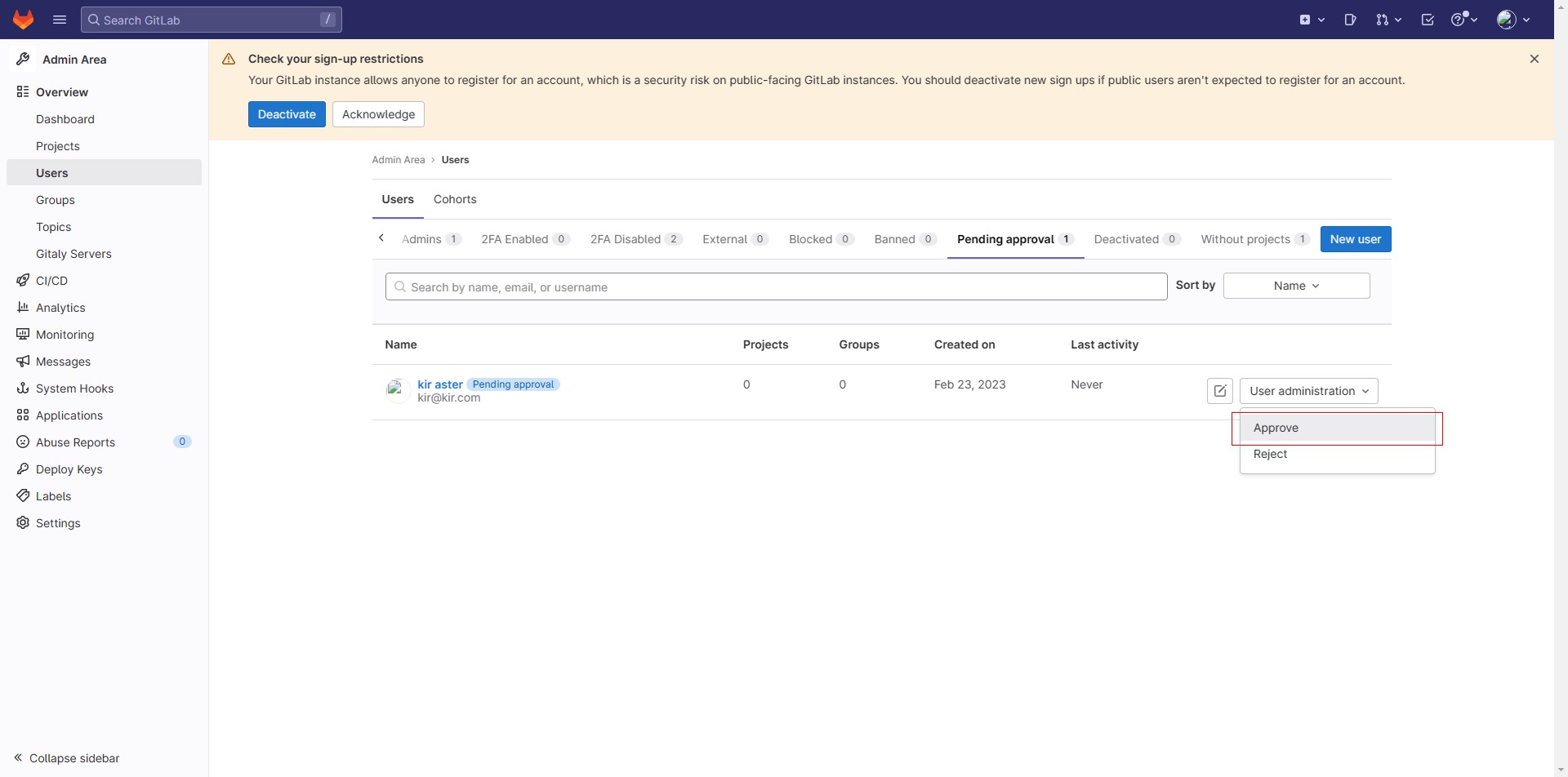Click the Deploy Keys key icon
Screen dimensions: 1568x777
[23, 469]
